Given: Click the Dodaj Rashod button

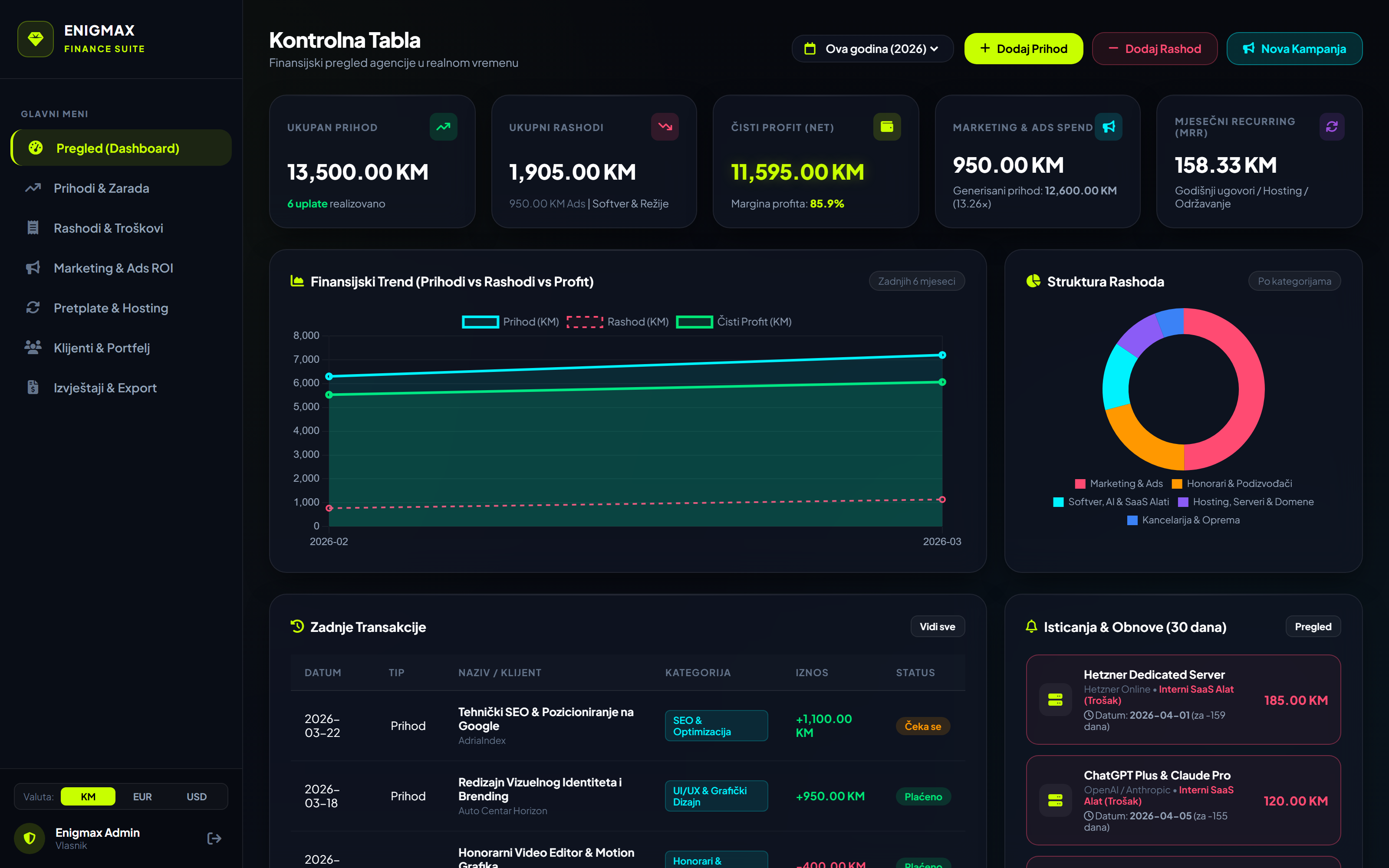Looking at the screenshot, I should (x=1154, y=49).
